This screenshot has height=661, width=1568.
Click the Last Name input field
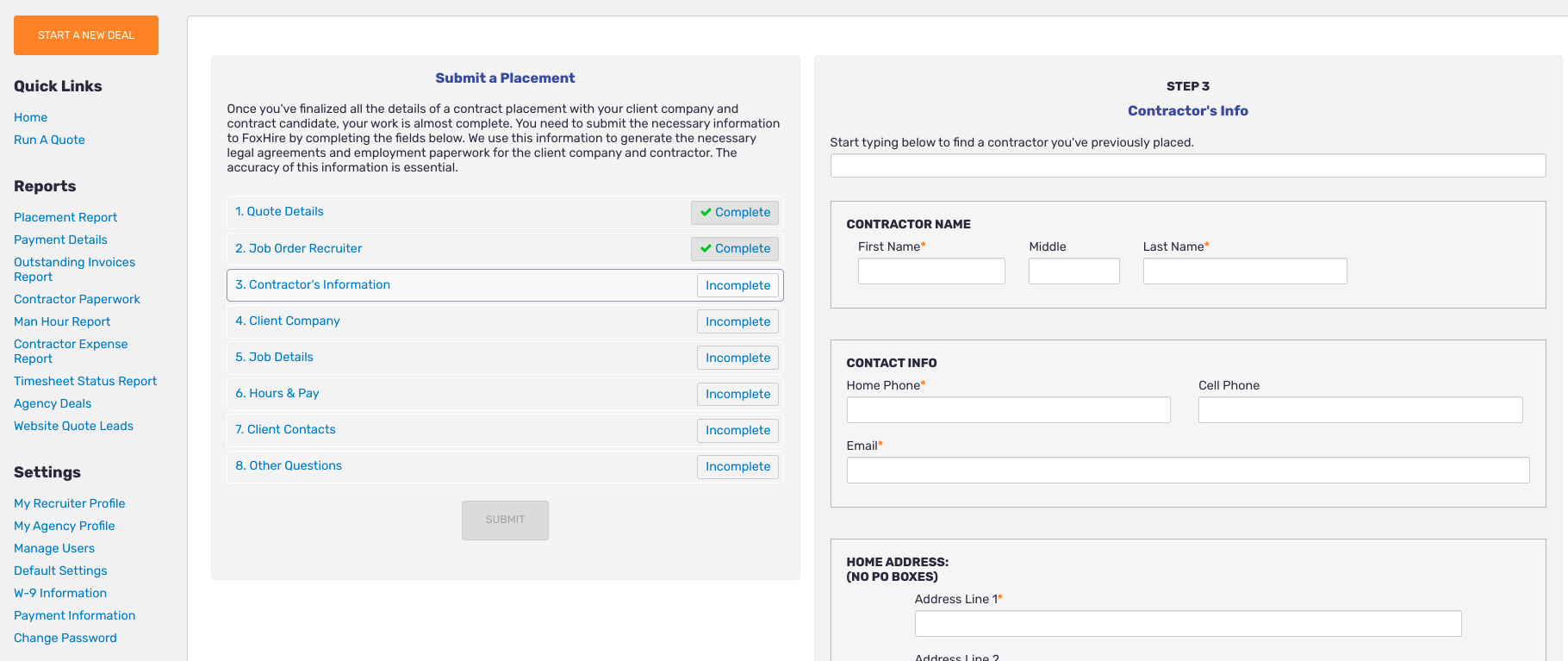point(1244,271)
